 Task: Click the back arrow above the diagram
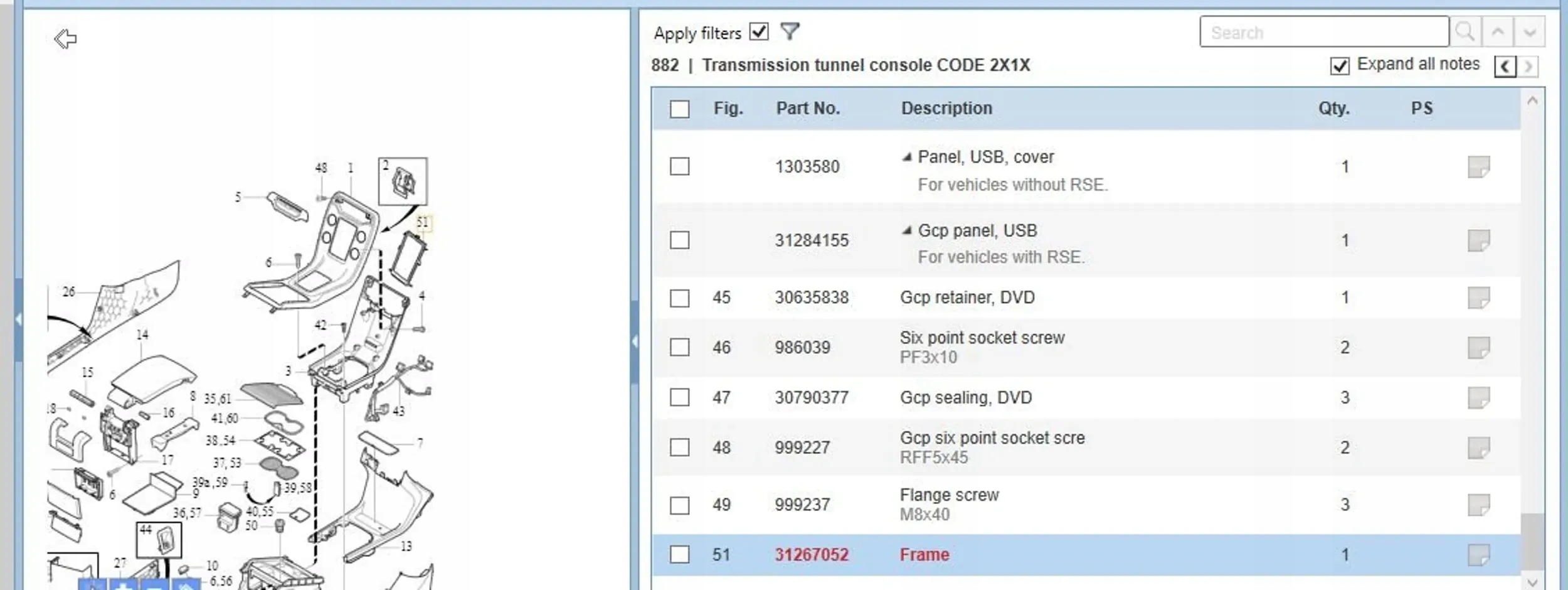click(65, 39)
